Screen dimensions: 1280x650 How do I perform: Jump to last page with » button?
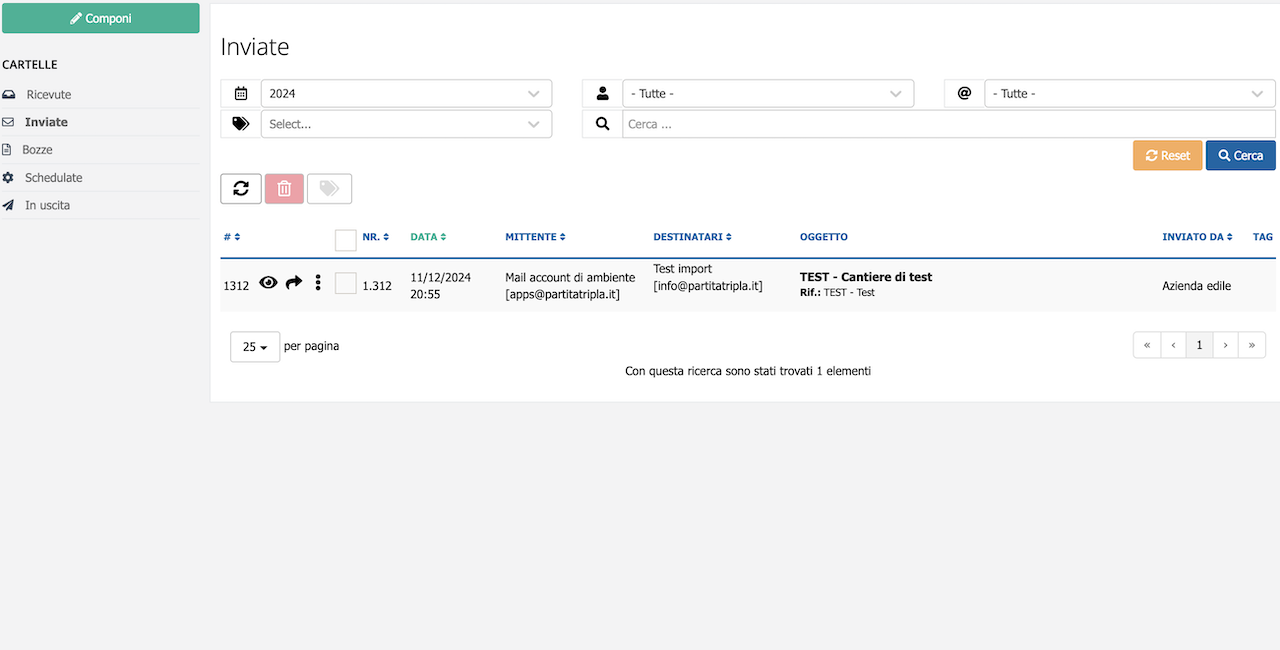tap(1252, 345)
